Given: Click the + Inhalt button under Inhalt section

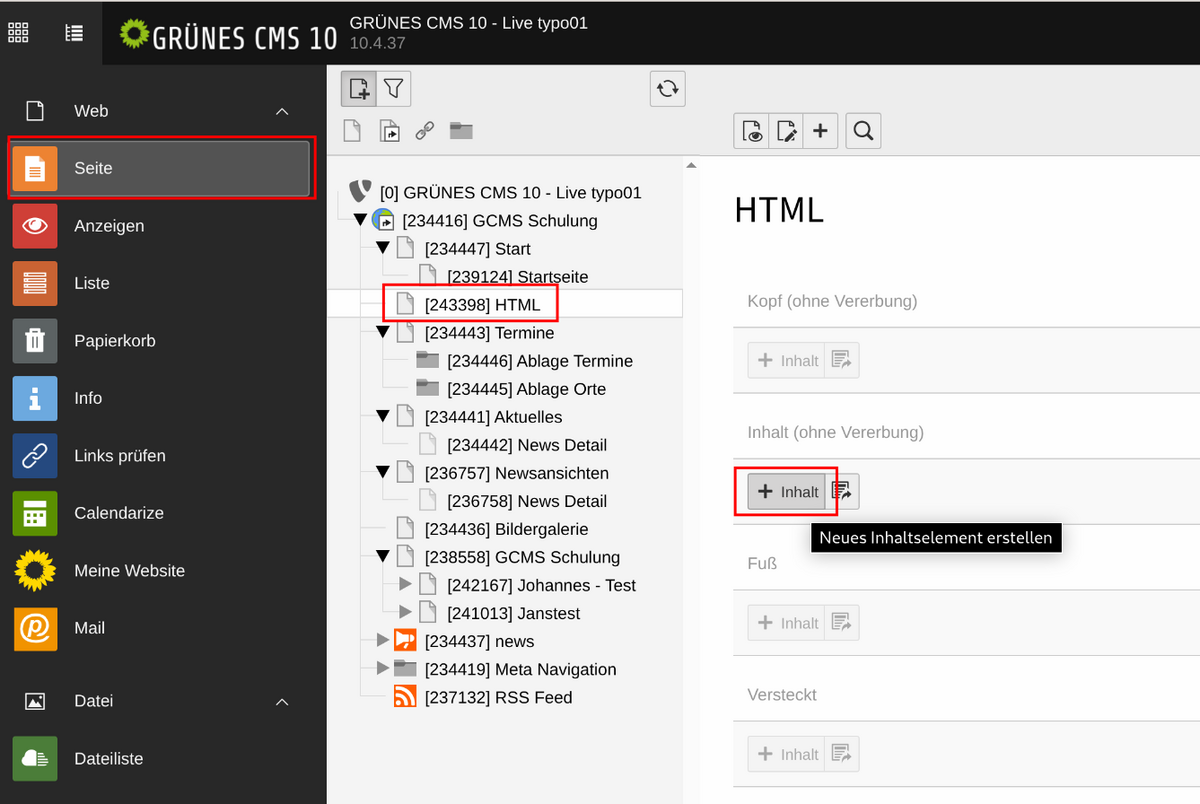Looking at the screenshot, I should 787,491.
